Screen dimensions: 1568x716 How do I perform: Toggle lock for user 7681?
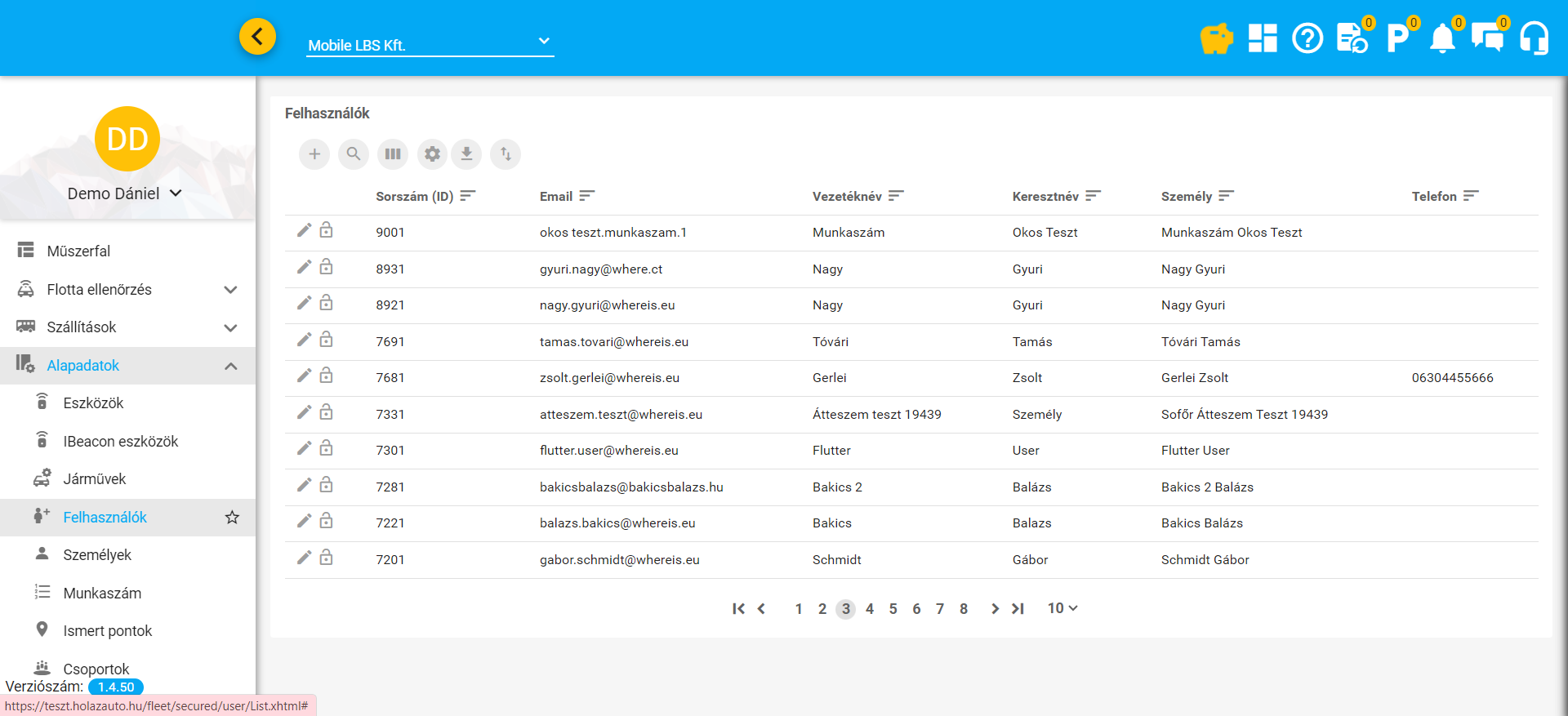click(x=326, y=376)
